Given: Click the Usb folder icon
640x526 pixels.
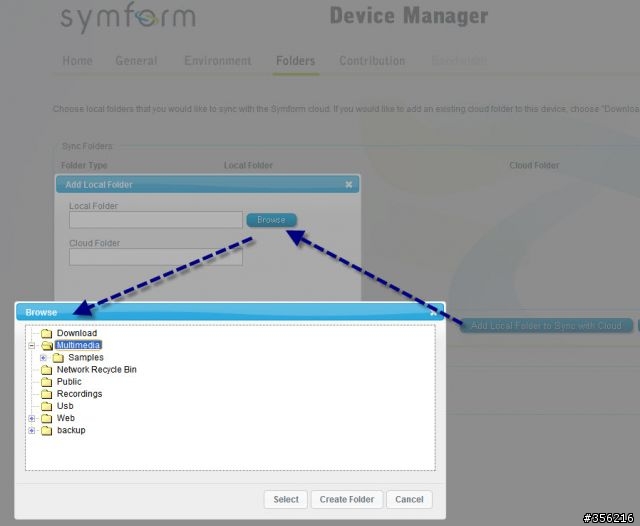Looking at the screenshot, I should click(x=47, y=406).
